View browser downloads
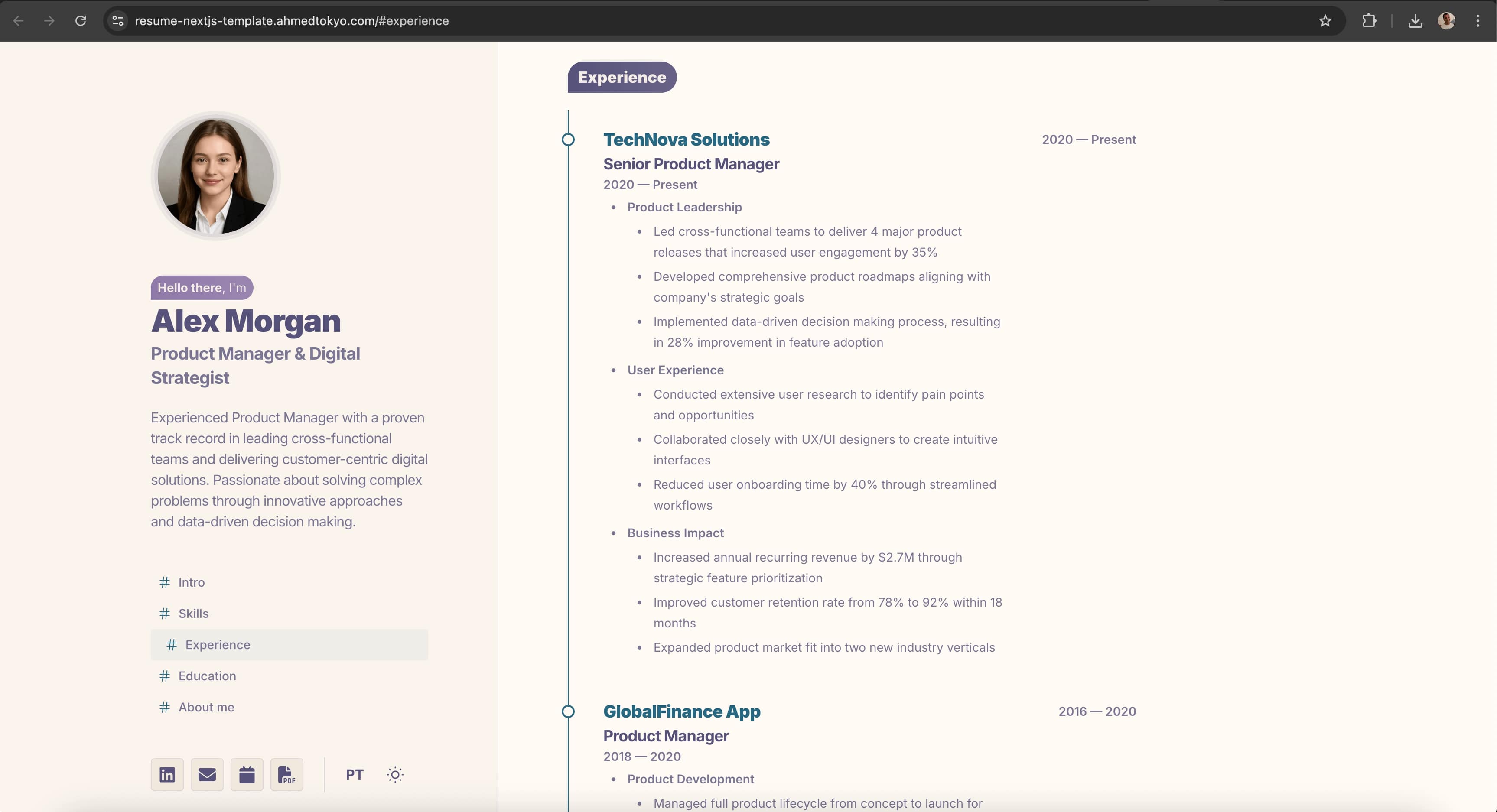 click(x=1416, y=20)
